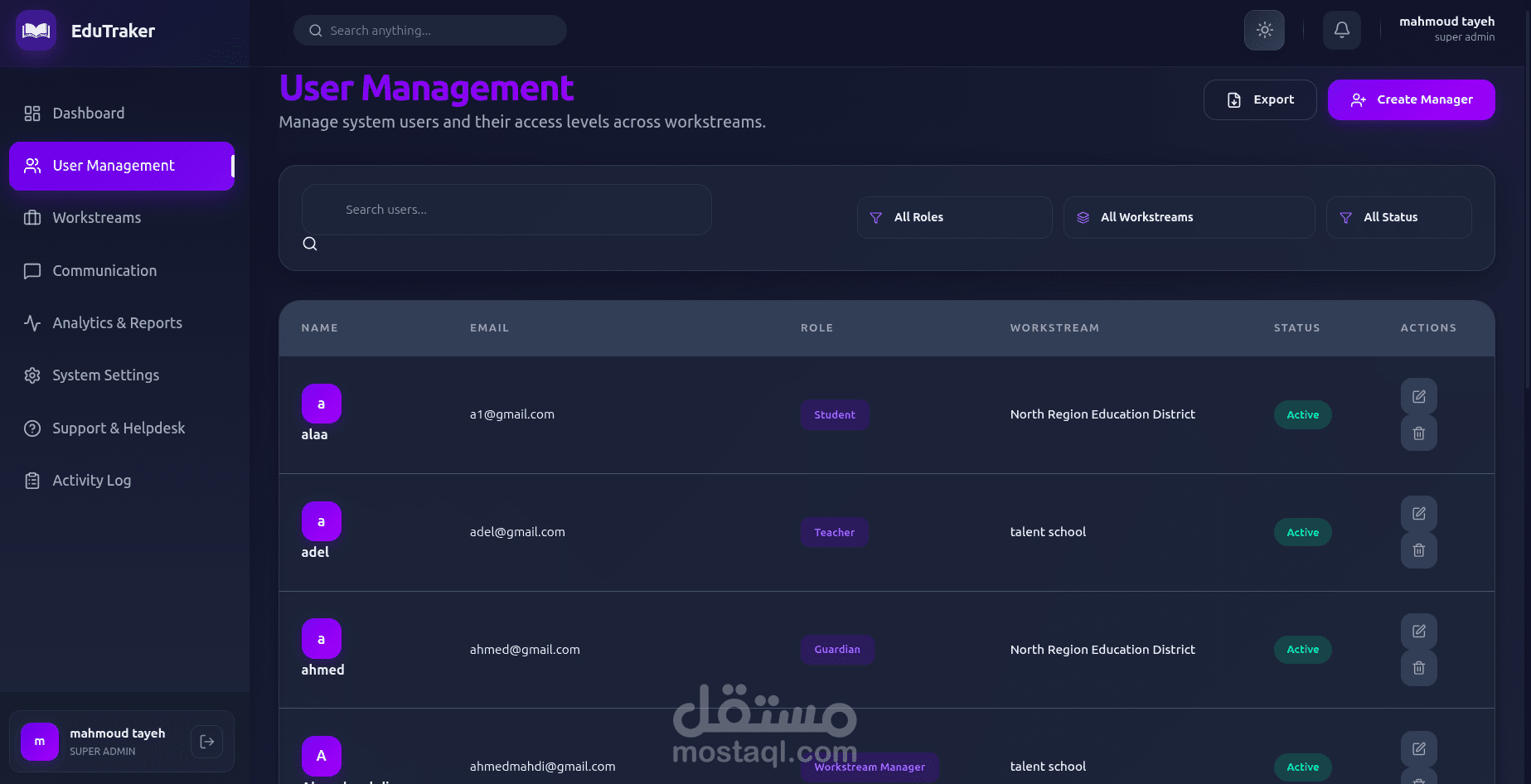1531x784 pixels.
Task: Click email ahmed@gmail.com
Action: pos(525,650)
